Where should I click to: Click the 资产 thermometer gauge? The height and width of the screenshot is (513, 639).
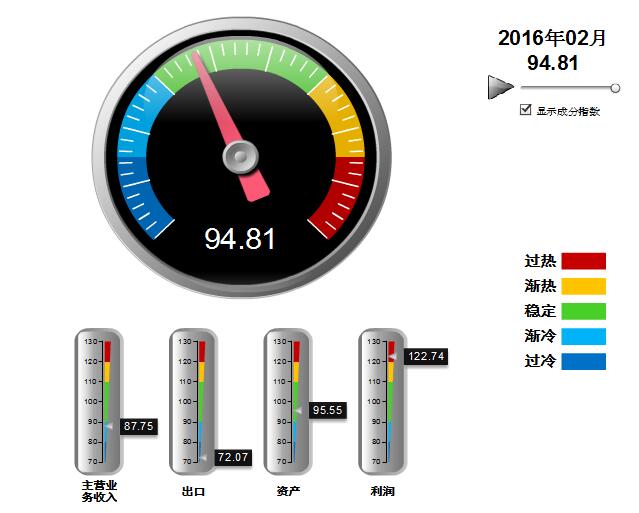(288, 401)
